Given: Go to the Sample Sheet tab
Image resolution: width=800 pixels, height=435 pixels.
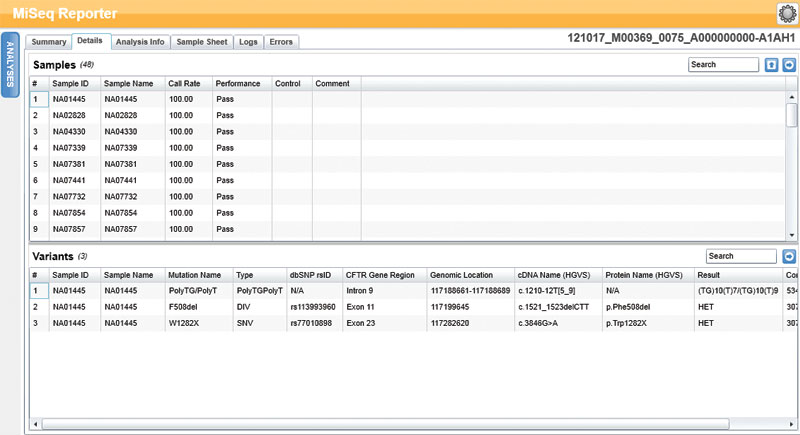Looking at the screenshot, I should (x=202, y=42).
